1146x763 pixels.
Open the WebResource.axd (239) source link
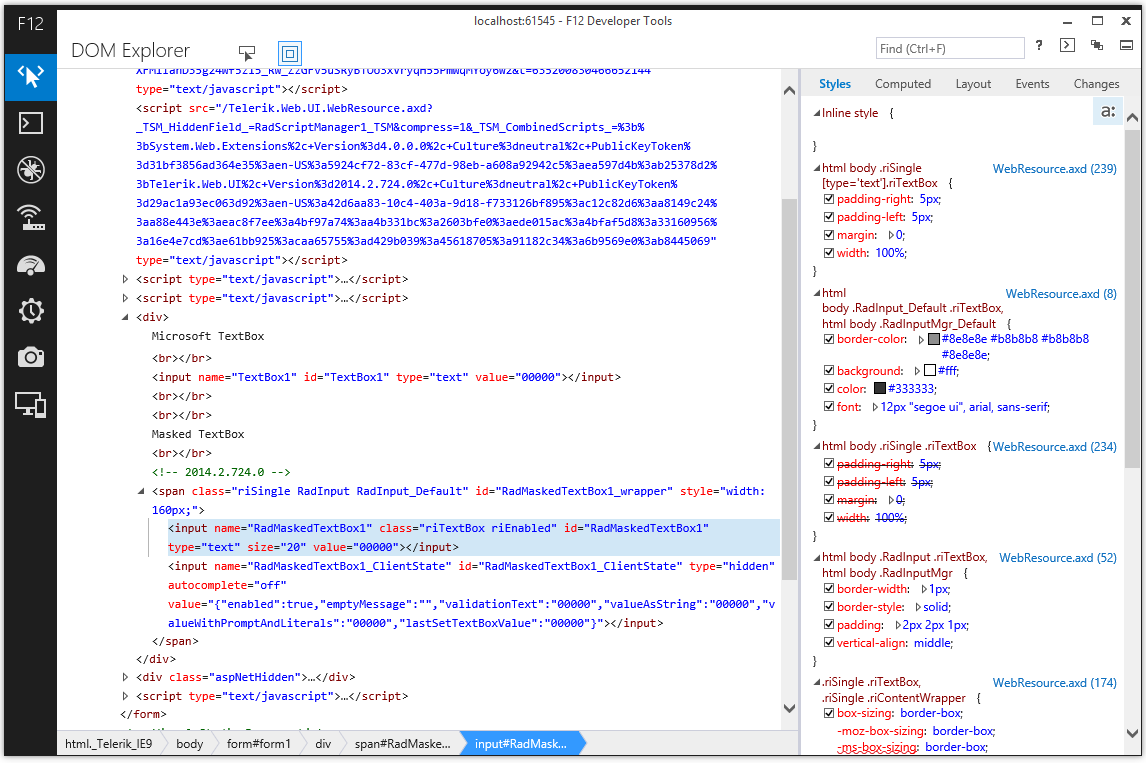(1054, 169)
